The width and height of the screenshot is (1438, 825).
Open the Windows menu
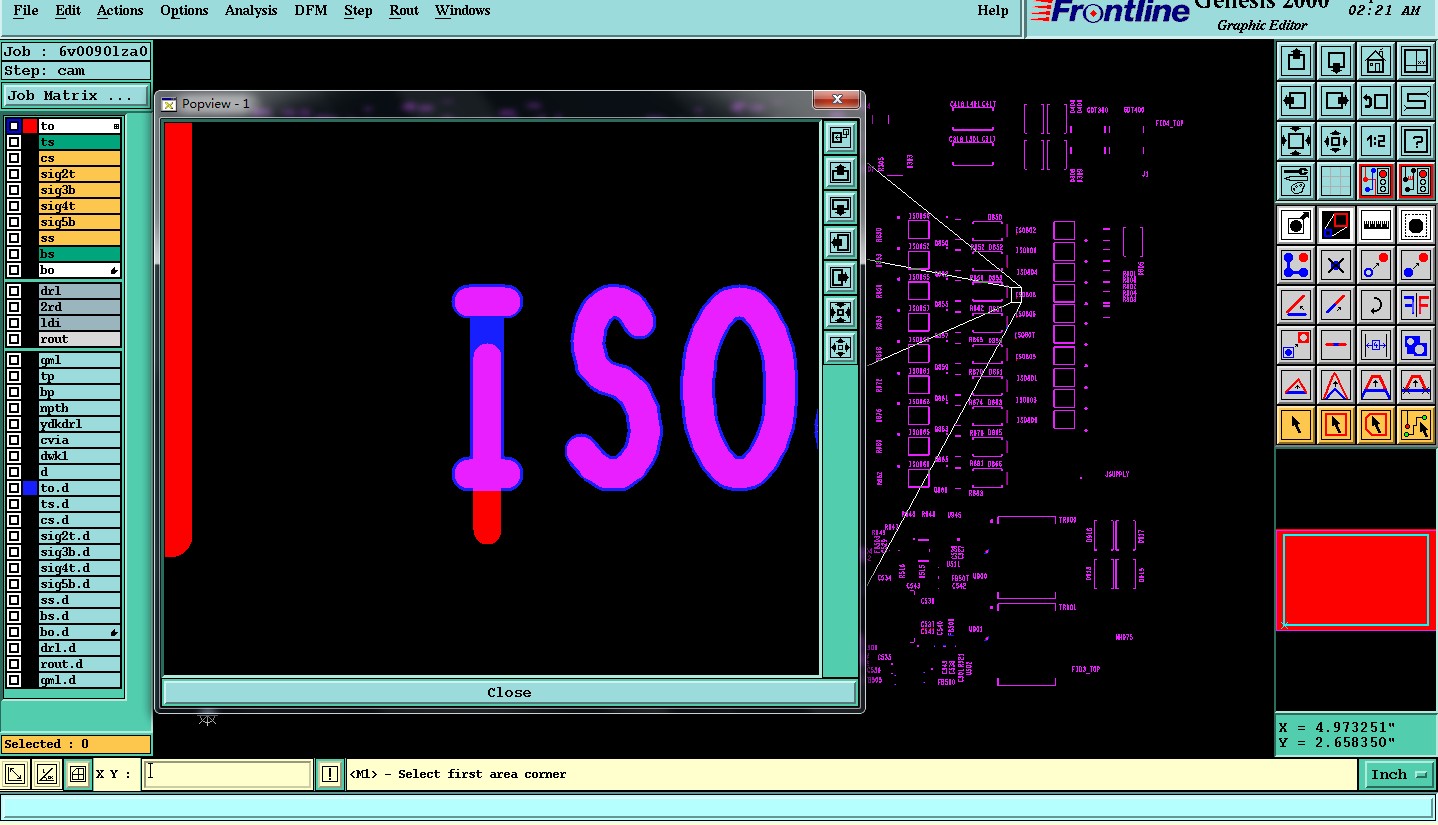tap(462, 10)
